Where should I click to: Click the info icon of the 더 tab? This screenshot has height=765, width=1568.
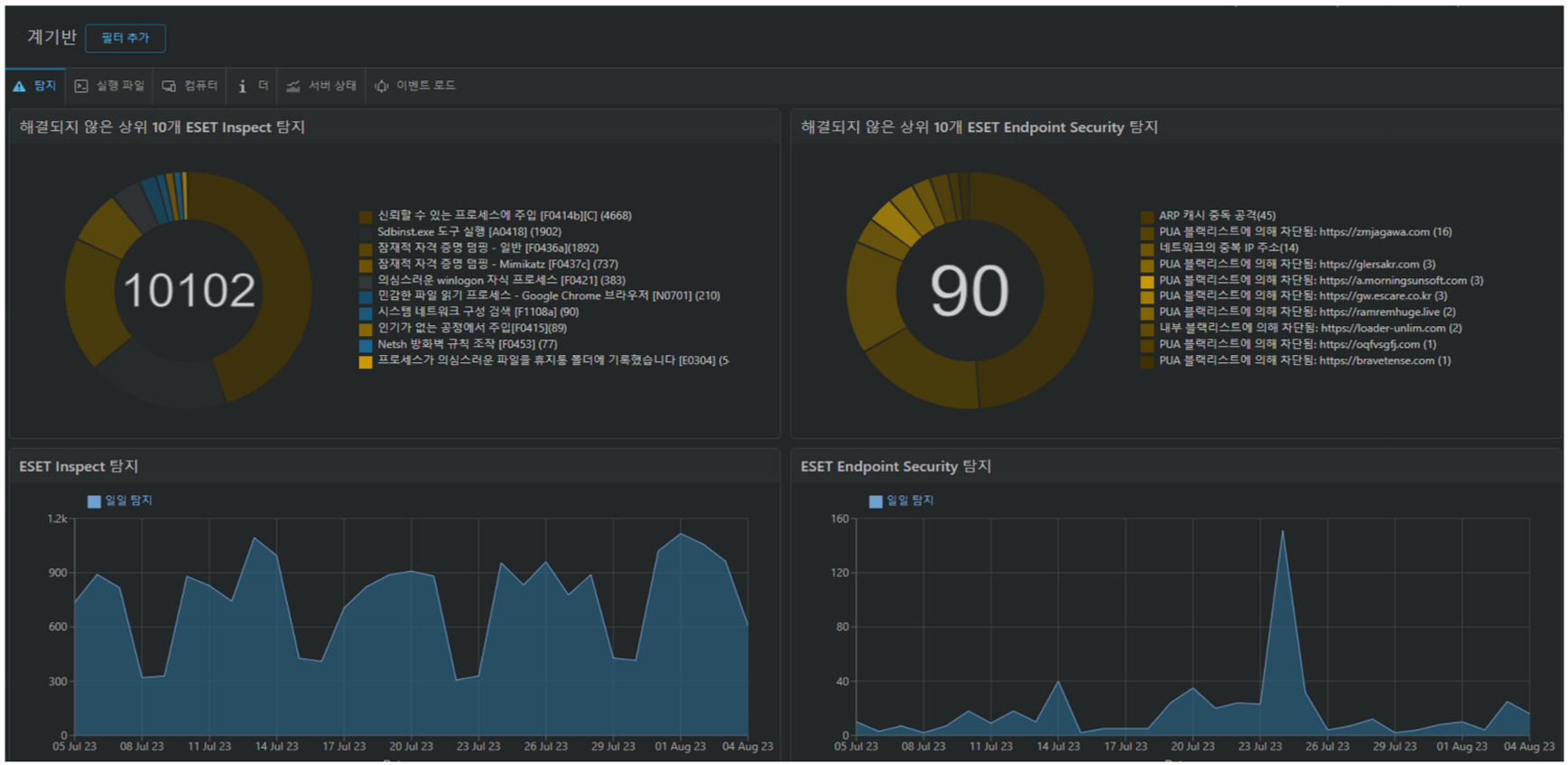click(x=242, y=86)
